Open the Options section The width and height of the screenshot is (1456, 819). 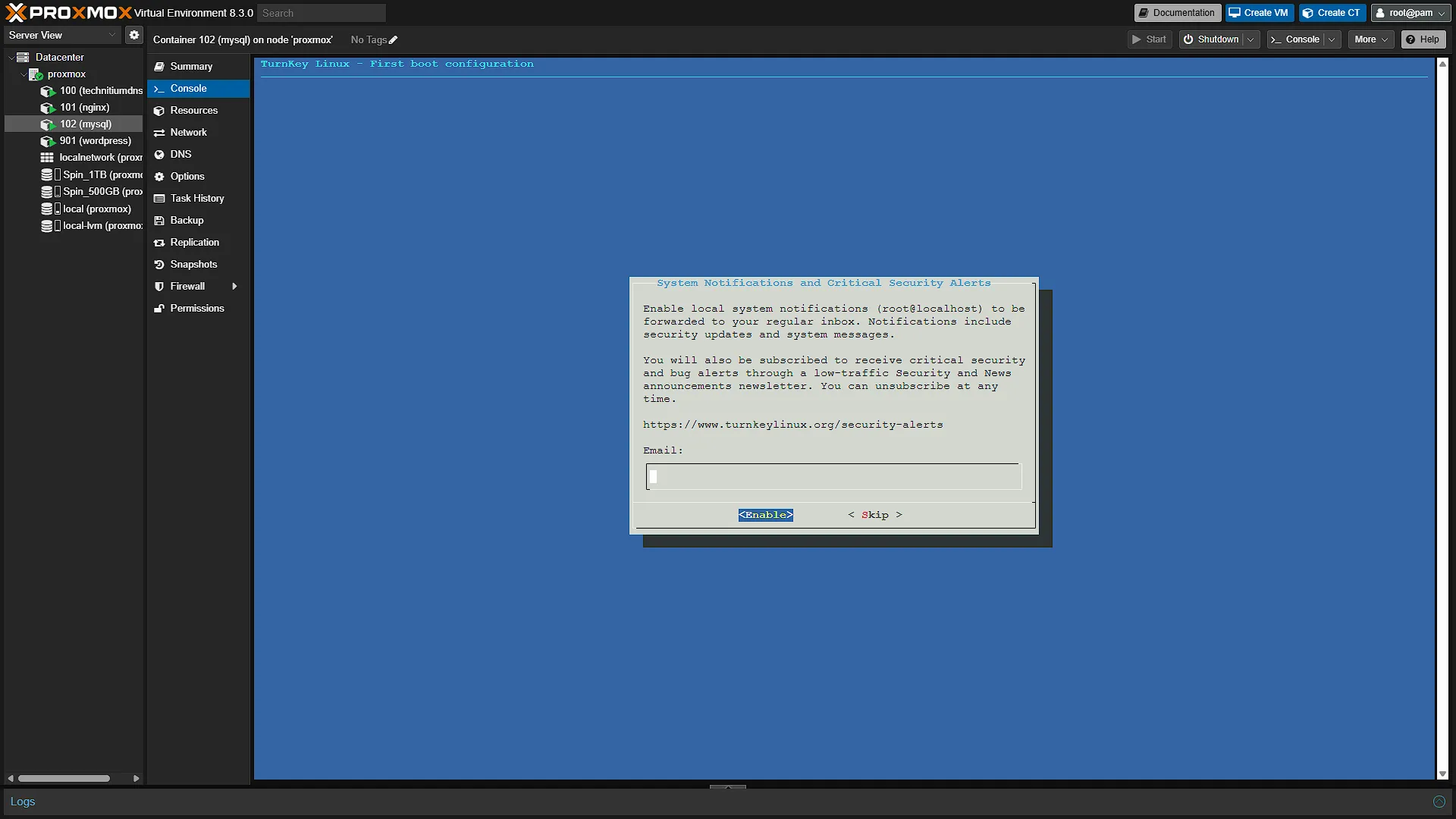coord(199,176)
